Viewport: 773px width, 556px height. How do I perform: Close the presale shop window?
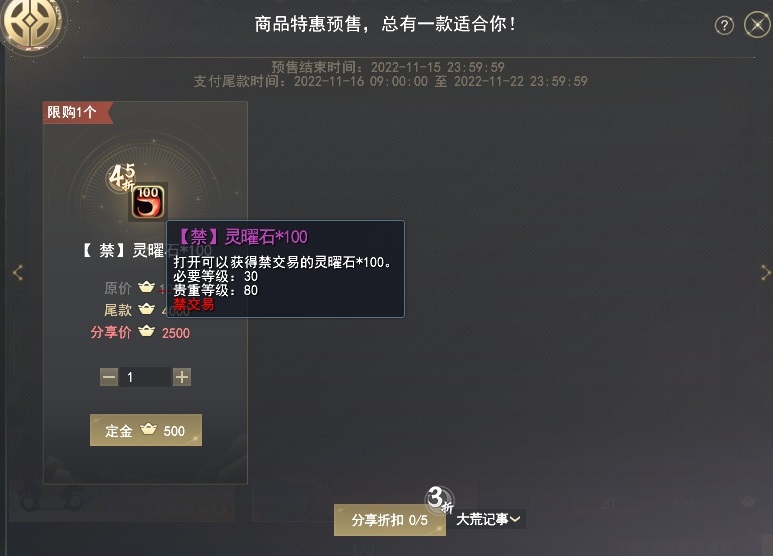(x=757, y=25)
